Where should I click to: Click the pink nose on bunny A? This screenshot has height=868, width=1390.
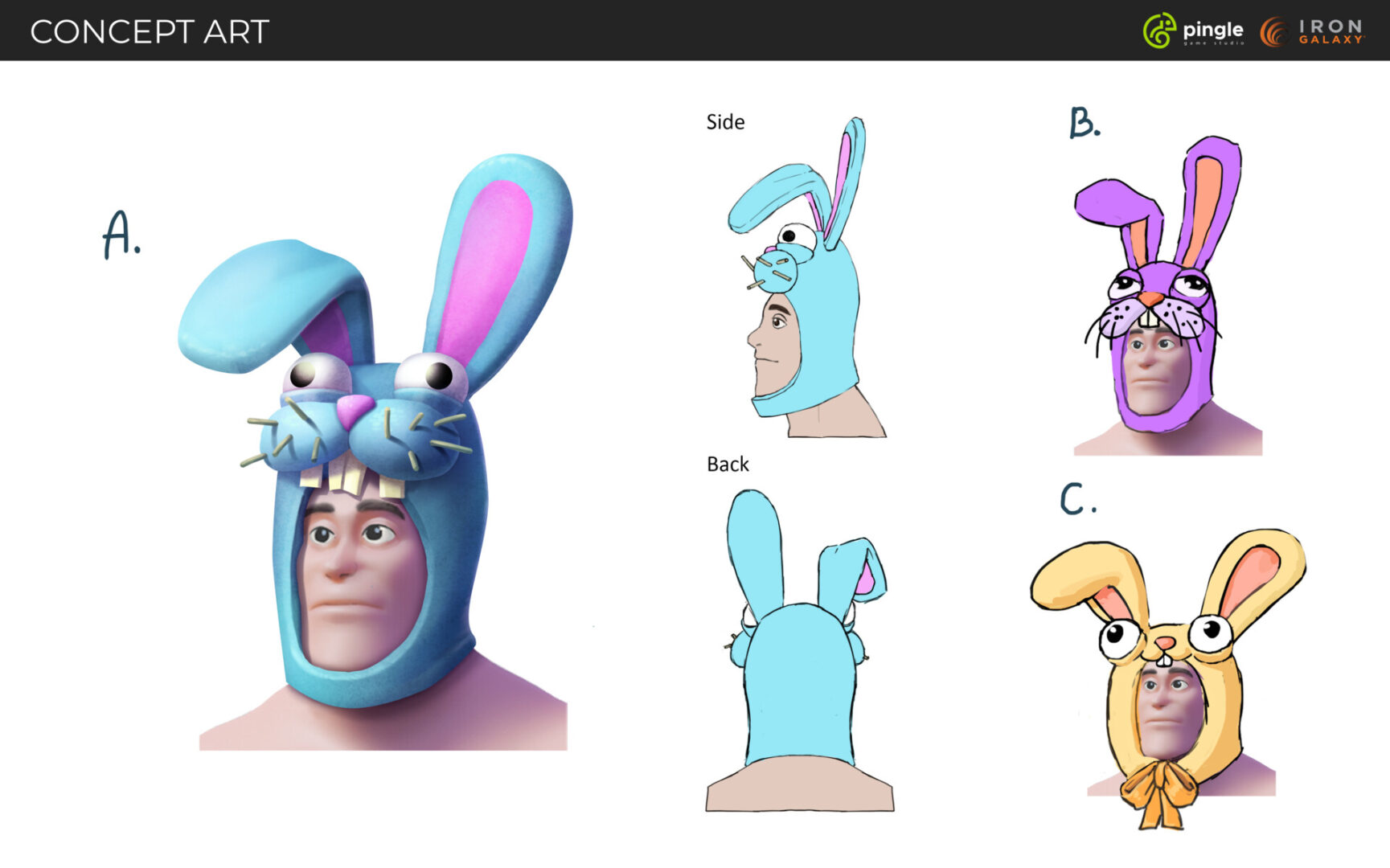point(352,410)
